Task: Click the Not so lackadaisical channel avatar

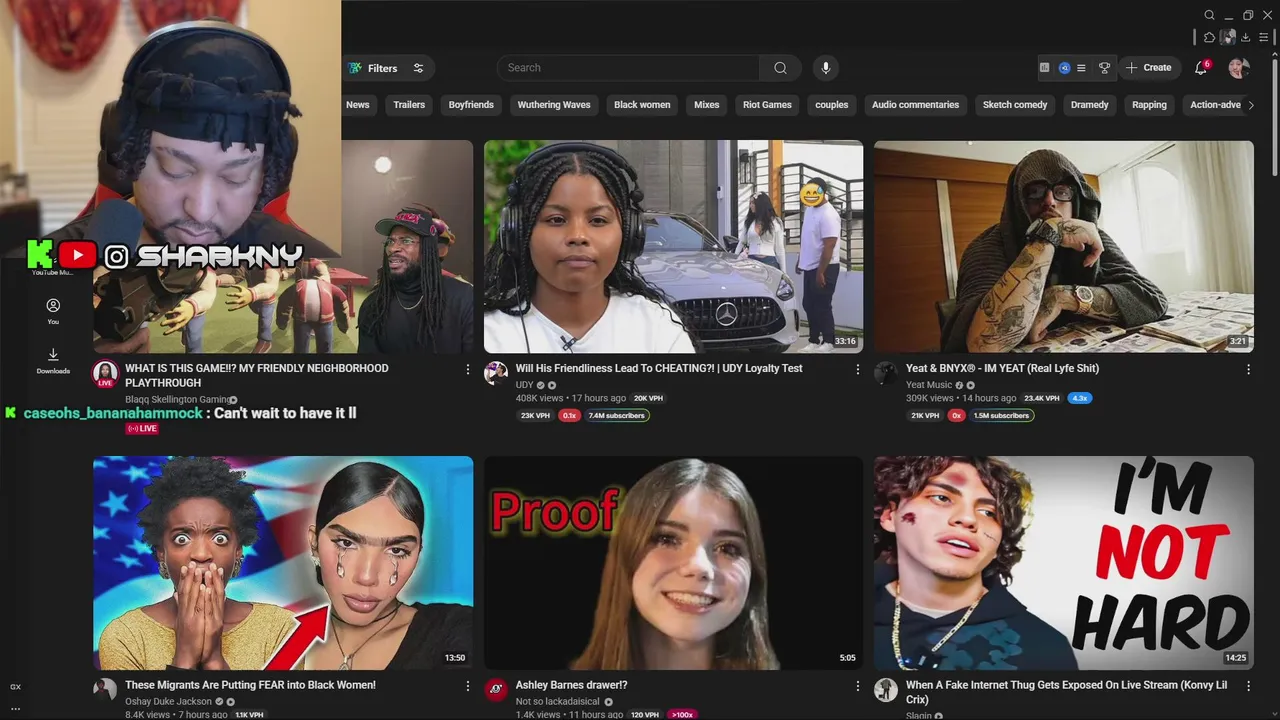Action: click(496, 690)
